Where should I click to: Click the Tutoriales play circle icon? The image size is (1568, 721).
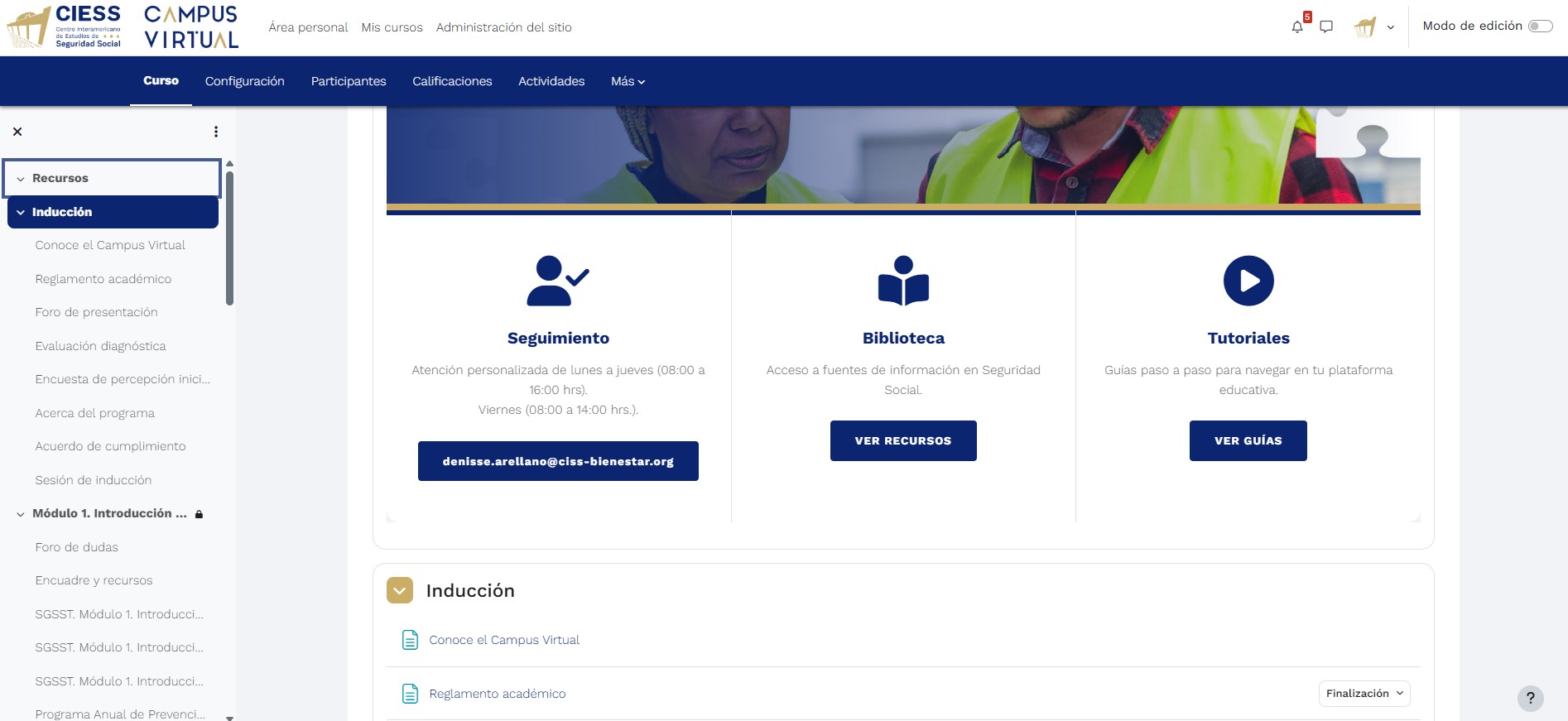[x=1248, y=281]
